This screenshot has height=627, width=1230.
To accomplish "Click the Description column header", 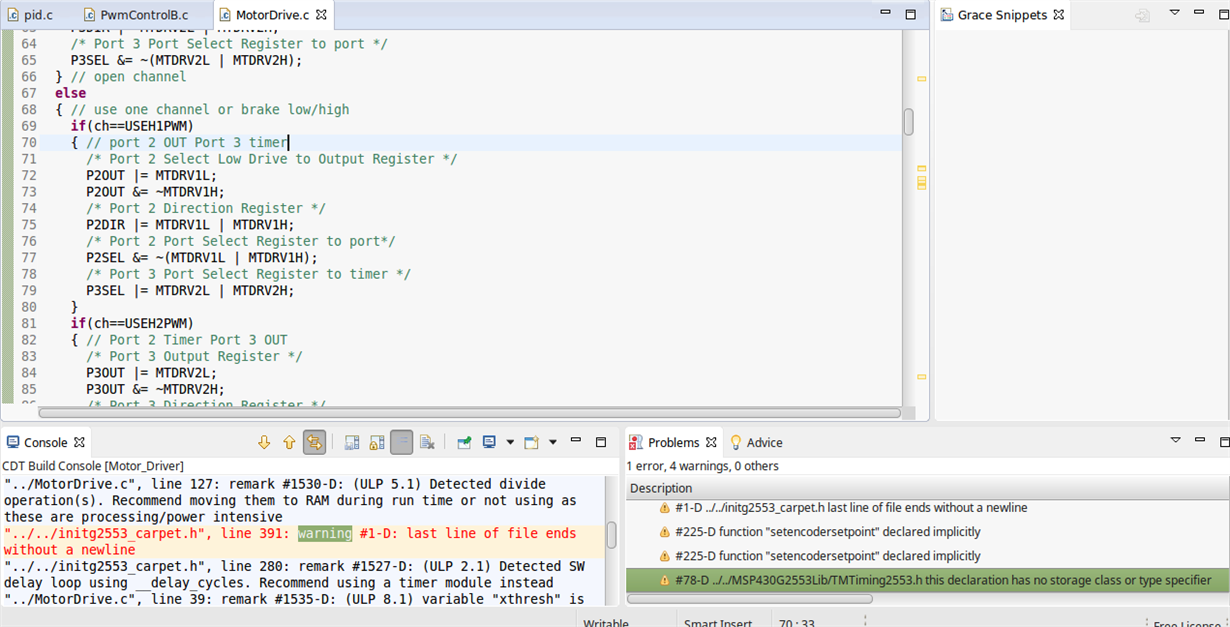I will click(927, 488).
